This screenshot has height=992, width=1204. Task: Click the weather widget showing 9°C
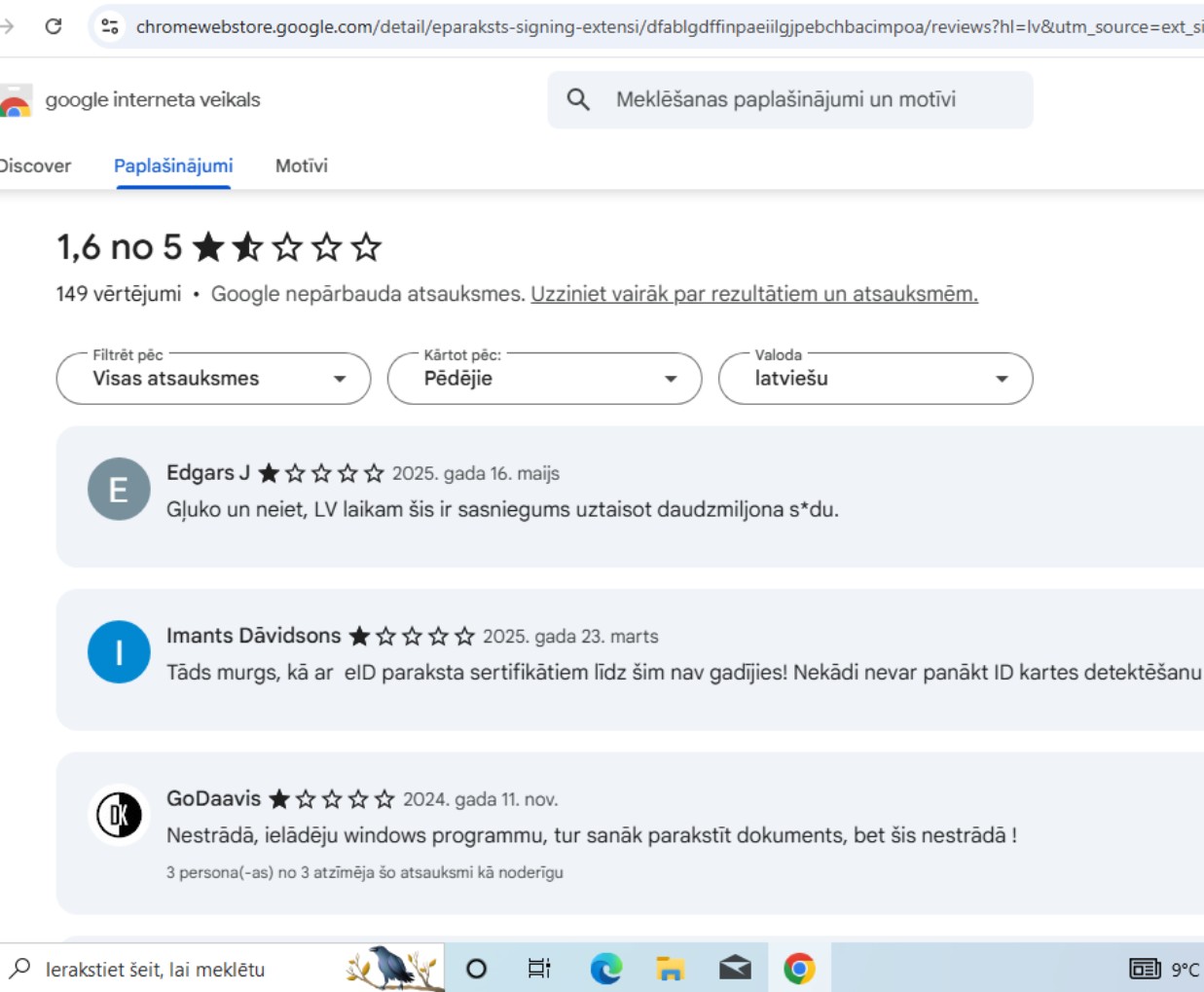pyautogui.click(x=1165, y=969)
